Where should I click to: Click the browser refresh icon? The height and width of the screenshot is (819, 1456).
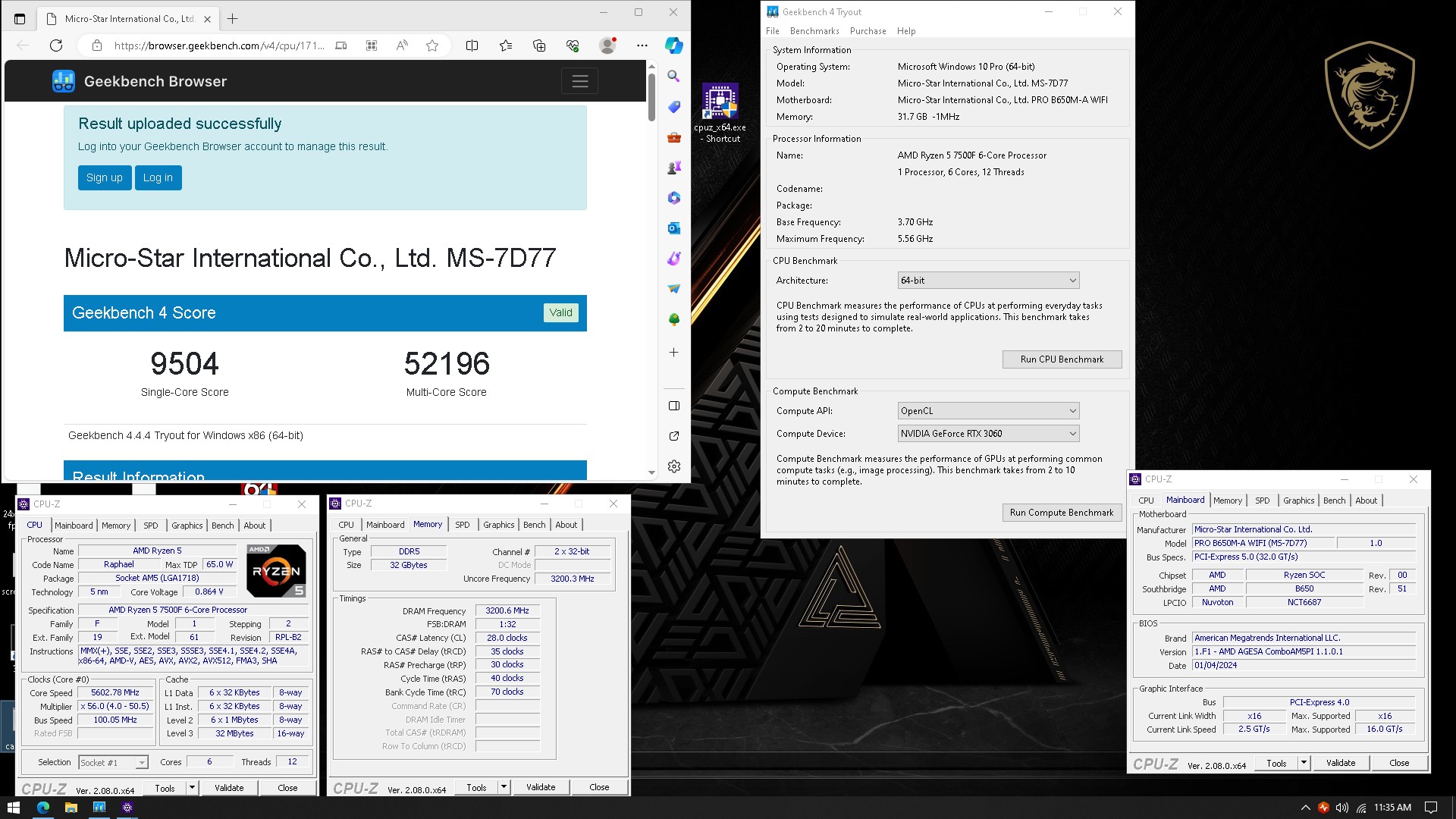56,45
